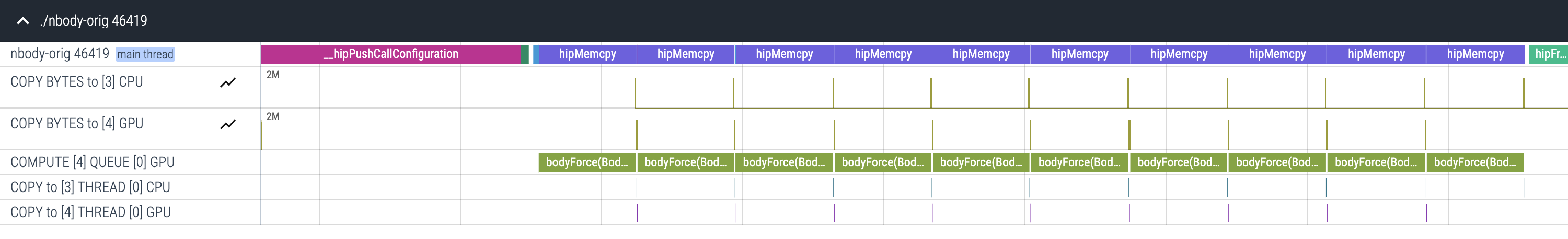Click chart icon on COPY BYTES to [3] CPU
Viewport: 1568px width, 239px height.
click(x=228, y=82)
